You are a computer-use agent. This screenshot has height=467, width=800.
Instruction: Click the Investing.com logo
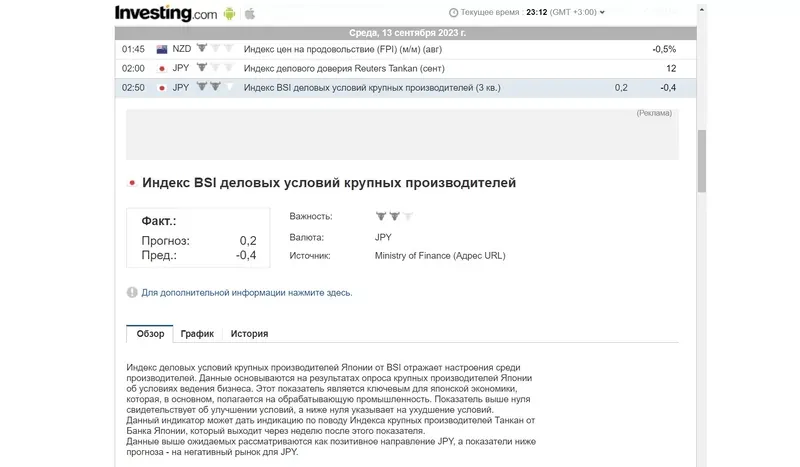tap(166, 13)
